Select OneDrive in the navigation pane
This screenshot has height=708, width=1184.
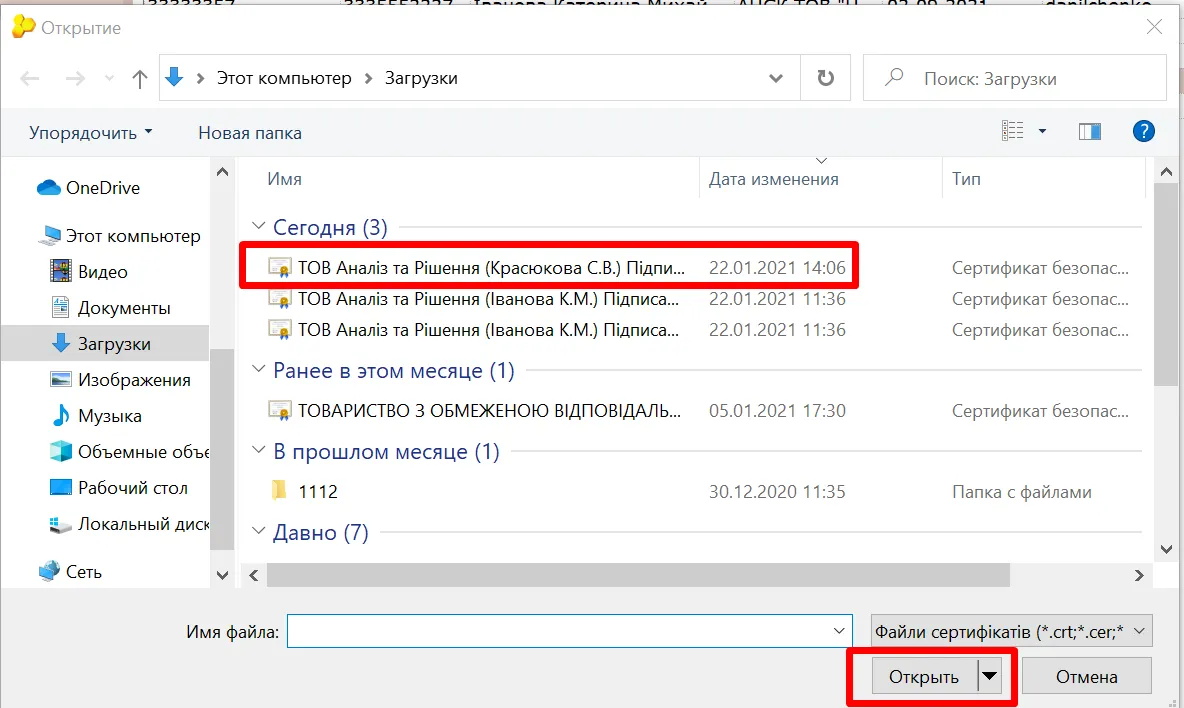click(102, 188)
